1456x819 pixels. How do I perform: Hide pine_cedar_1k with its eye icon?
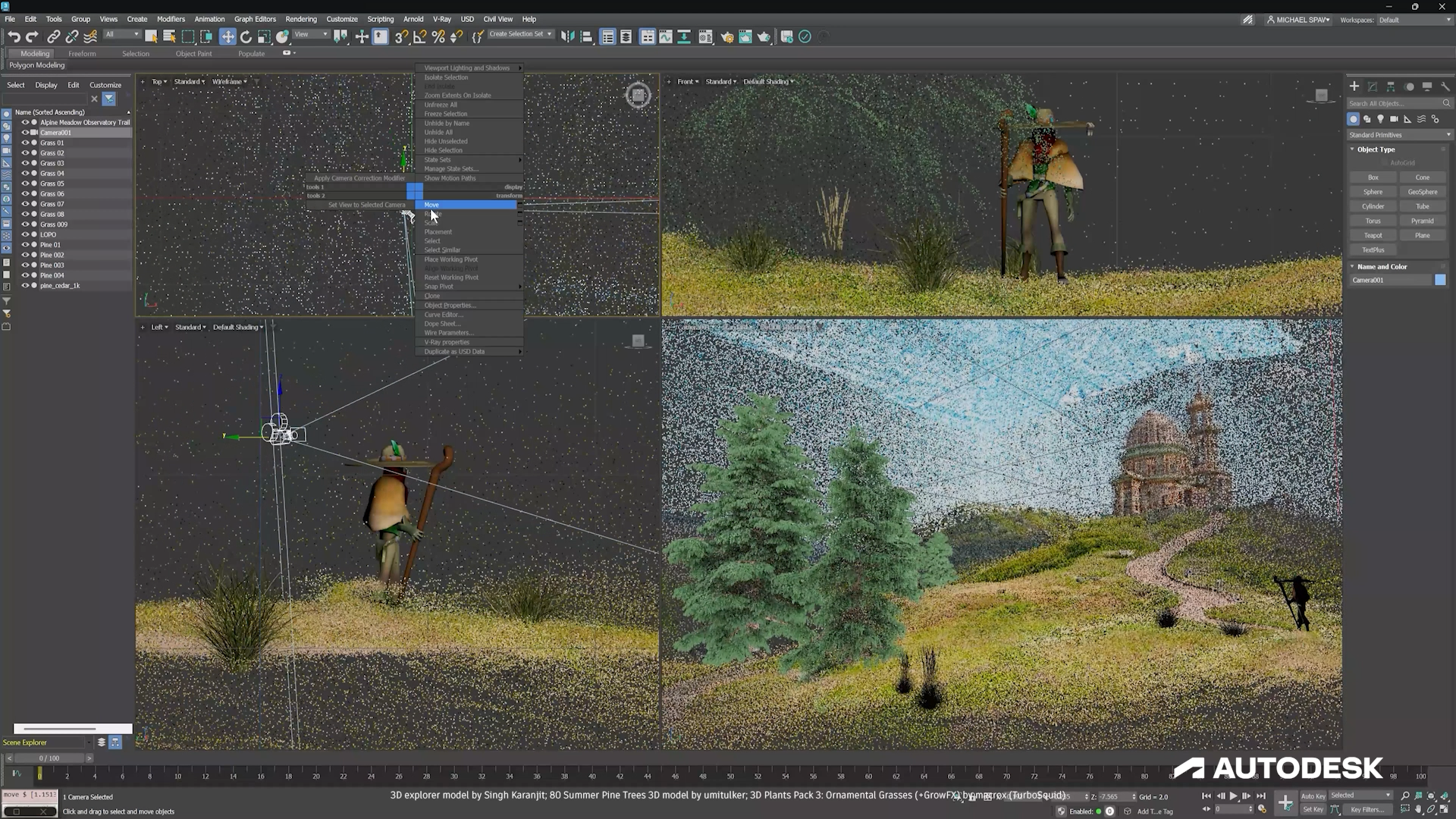pos(24,286)
